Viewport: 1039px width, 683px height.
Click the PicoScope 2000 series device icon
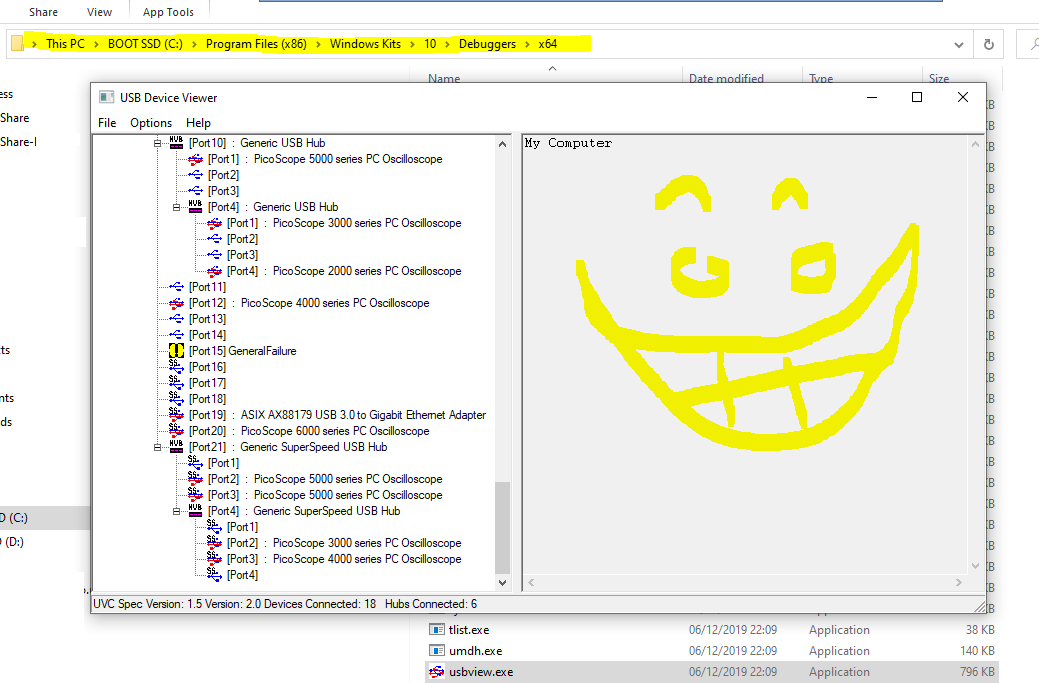pos(214,271)
